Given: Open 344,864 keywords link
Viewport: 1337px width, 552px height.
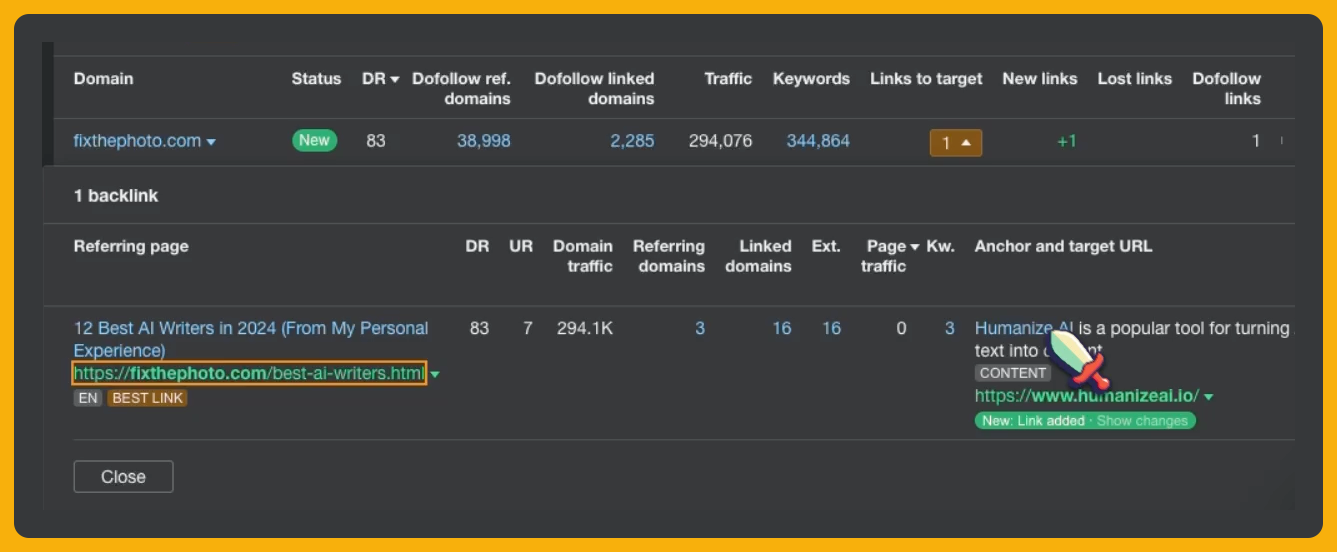Looking at the screenshot, I should point(818,141).
